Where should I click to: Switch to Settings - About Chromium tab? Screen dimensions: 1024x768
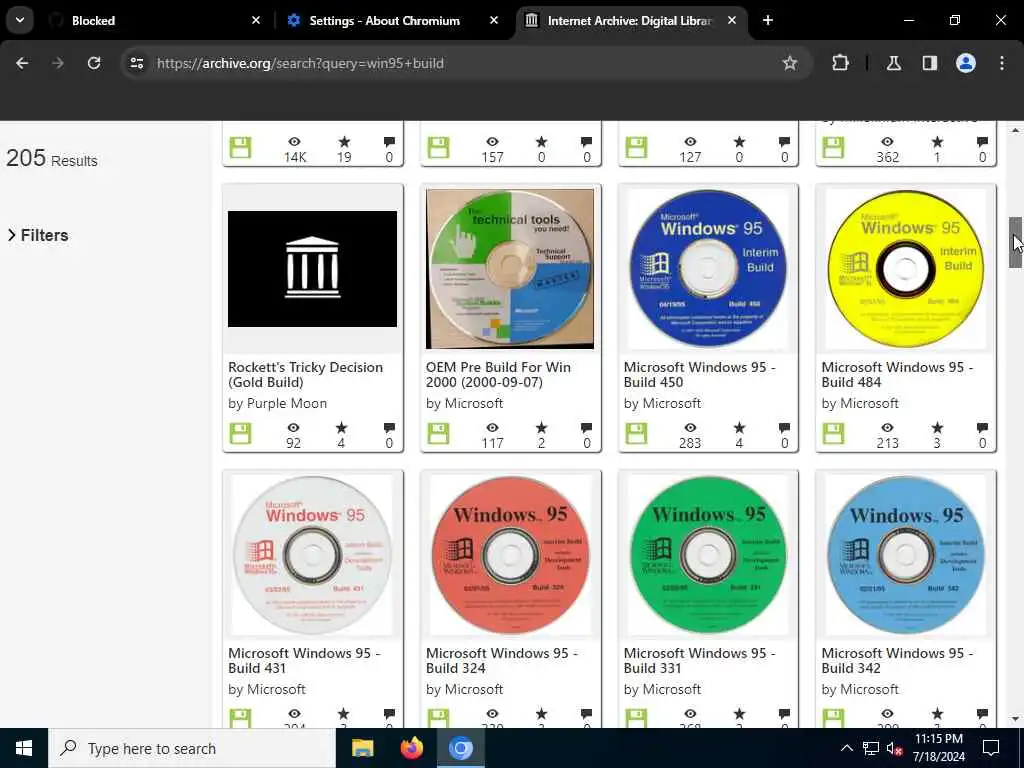[392, 20]
